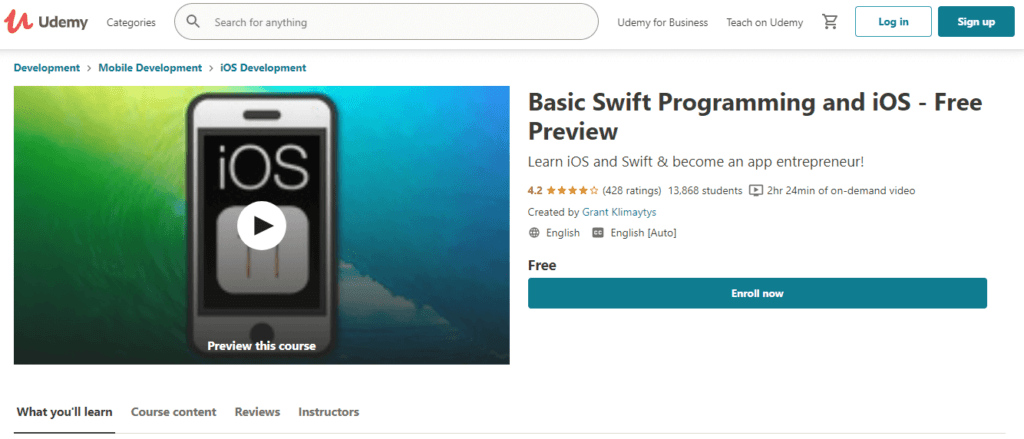Click the 13,868 students text
1024x439 pixels.
[705, 191]
